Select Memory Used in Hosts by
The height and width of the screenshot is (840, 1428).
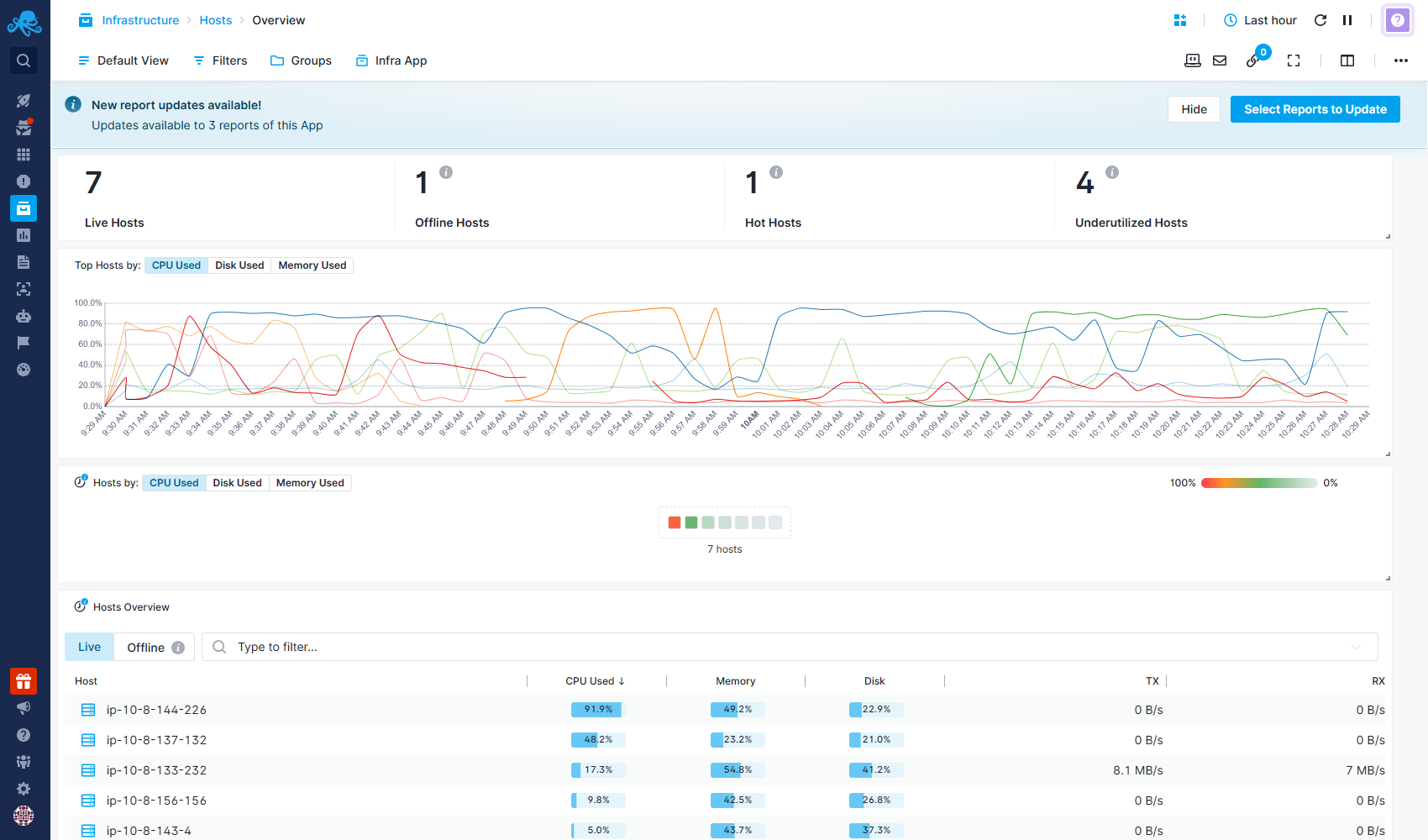tap(310, 483)
